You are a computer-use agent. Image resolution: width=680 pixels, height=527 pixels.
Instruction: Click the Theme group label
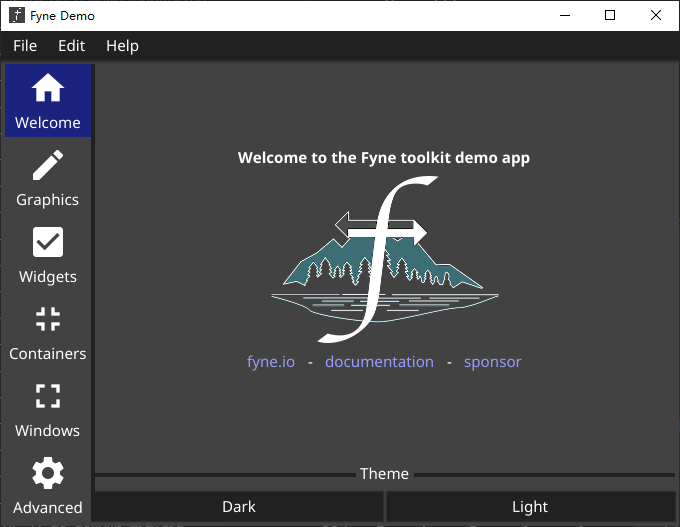384,474
